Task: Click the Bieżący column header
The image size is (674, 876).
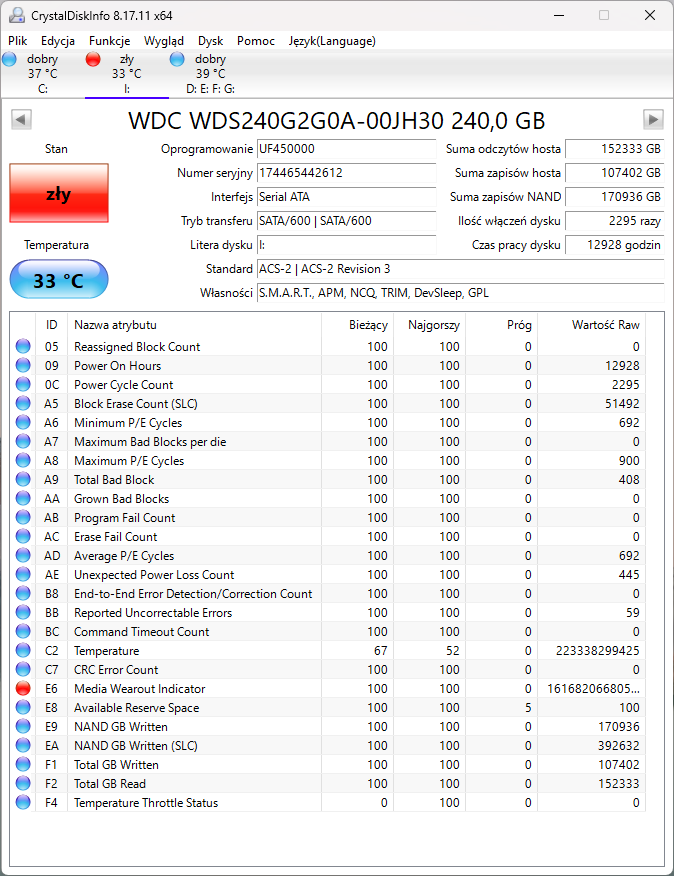Action: [x=358, y=325]
